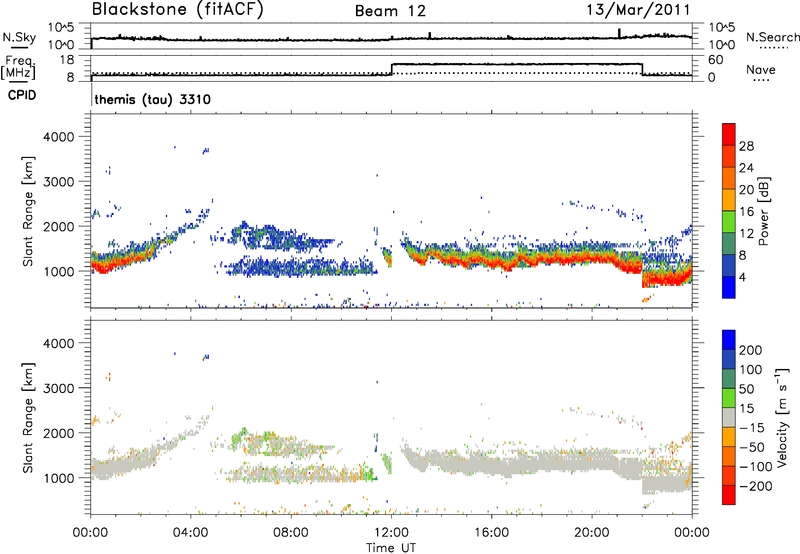800x554 pixels.
Task: Click the strong red power band near 18:00
Action: pyautogui.click(x=541, y=259)
